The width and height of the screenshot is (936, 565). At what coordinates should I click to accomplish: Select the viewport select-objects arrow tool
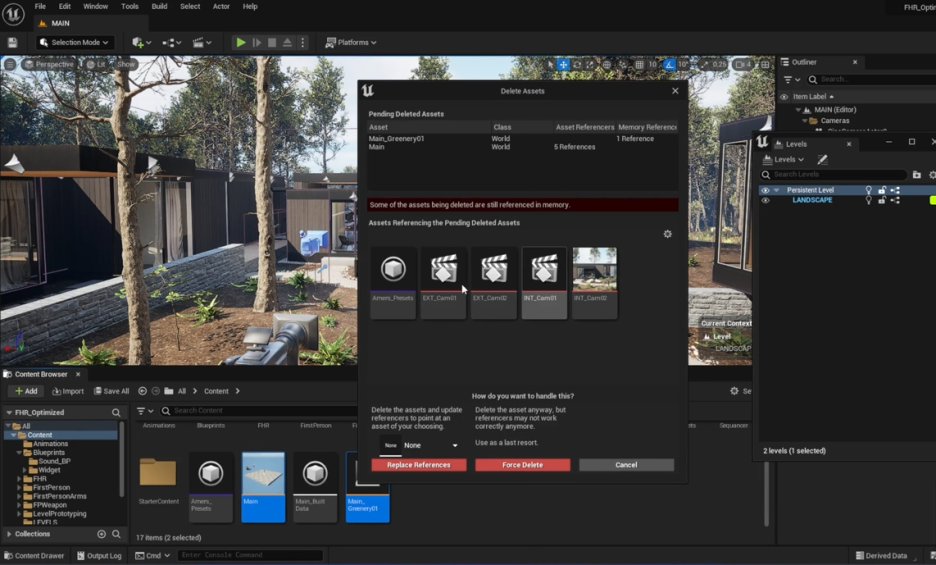pyautogui.click(x=550, y=65)
